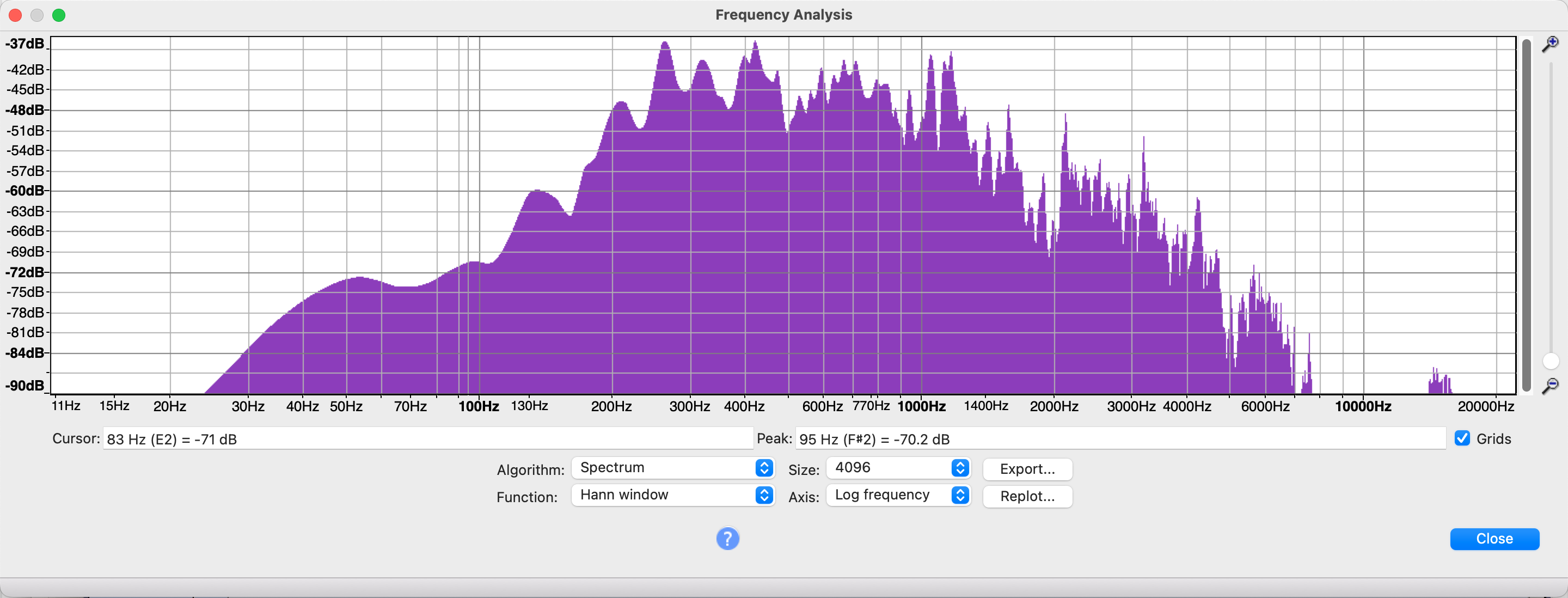Click the grey window minimize button
Screen dimensions: 1568x598
click(x=37, y=15)
